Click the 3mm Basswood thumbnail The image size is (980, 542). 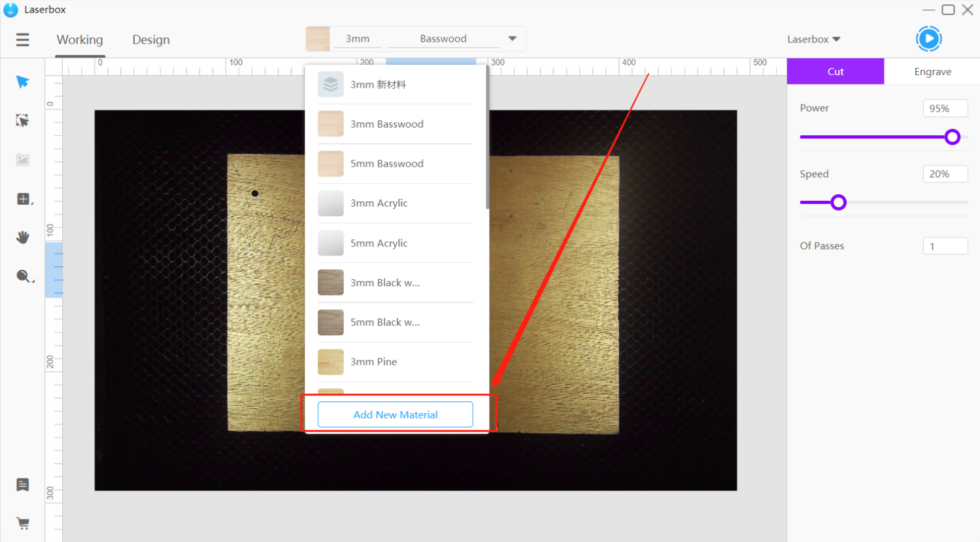(331, 124)
